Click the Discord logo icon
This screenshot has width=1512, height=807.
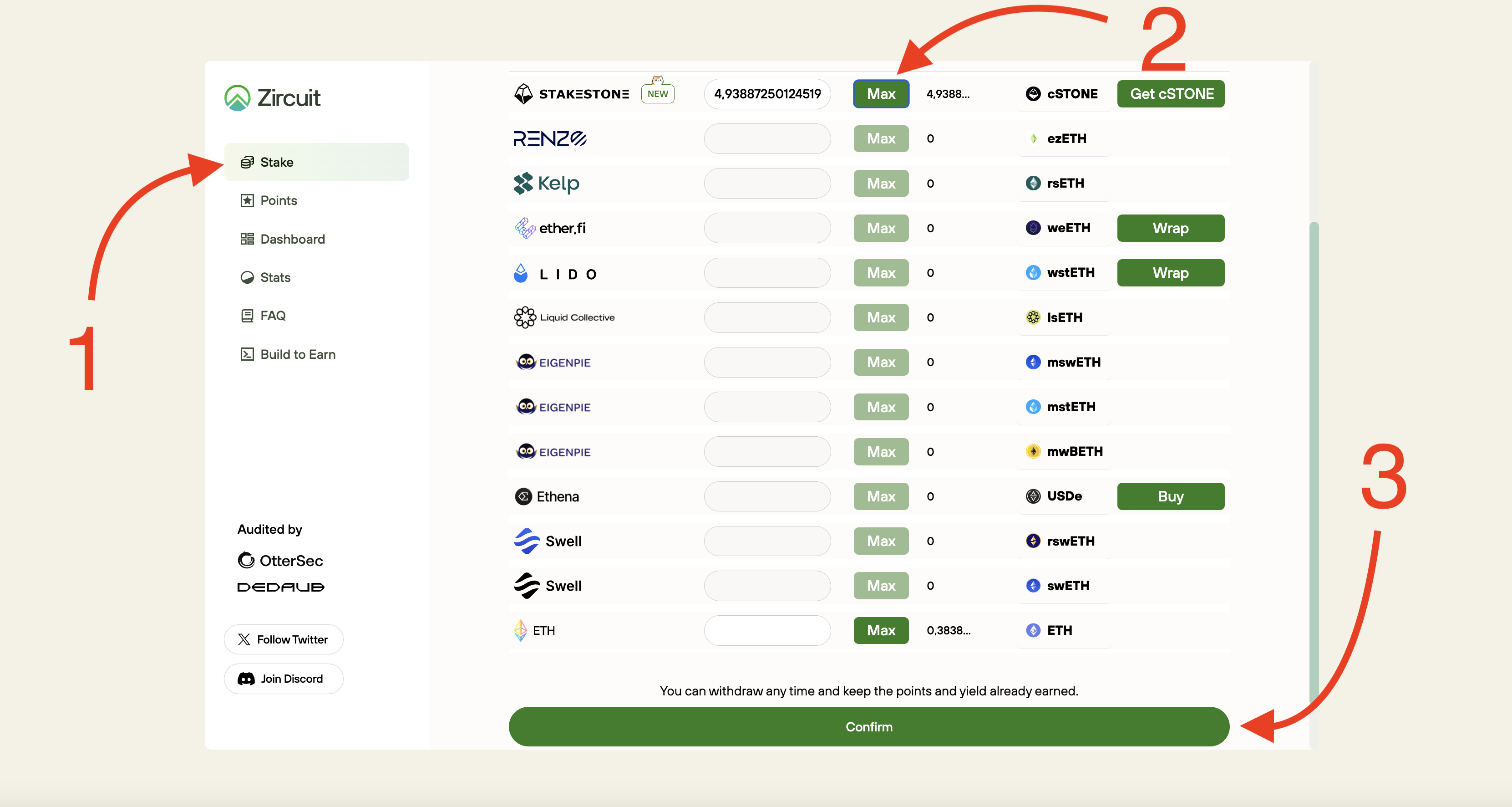click(x=246, y=679)
